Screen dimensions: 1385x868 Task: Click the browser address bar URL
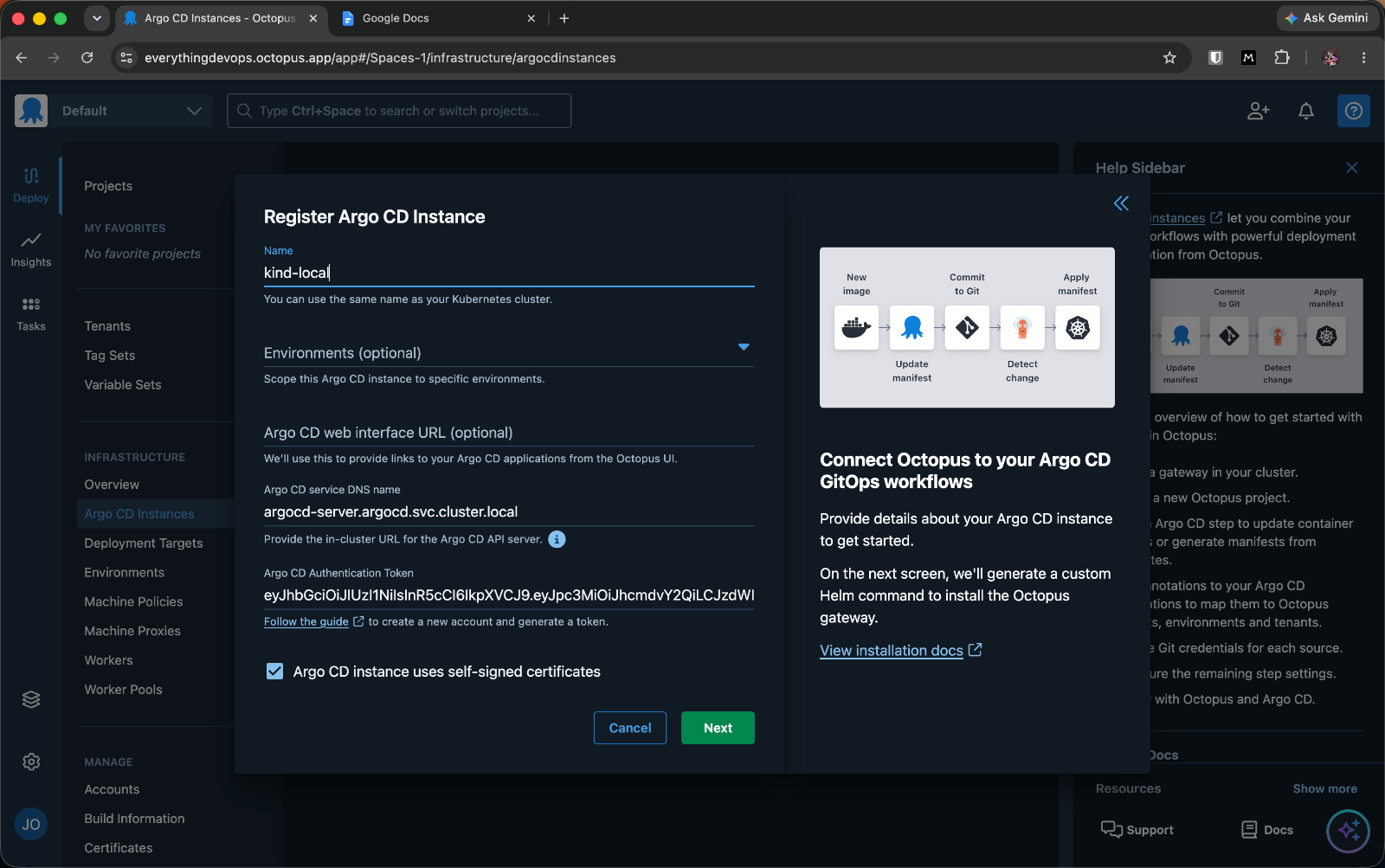[380, 58]
